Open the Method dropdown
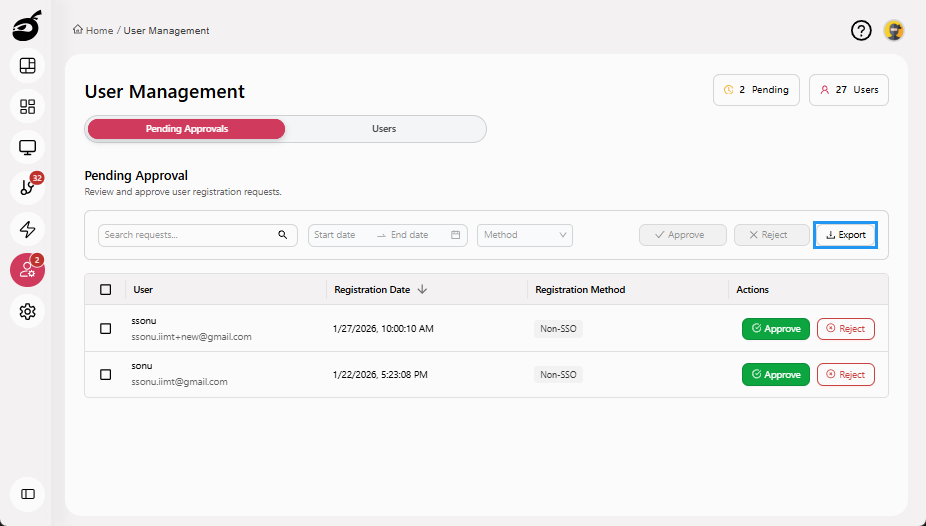926x526 pixels. click(525, 235)
